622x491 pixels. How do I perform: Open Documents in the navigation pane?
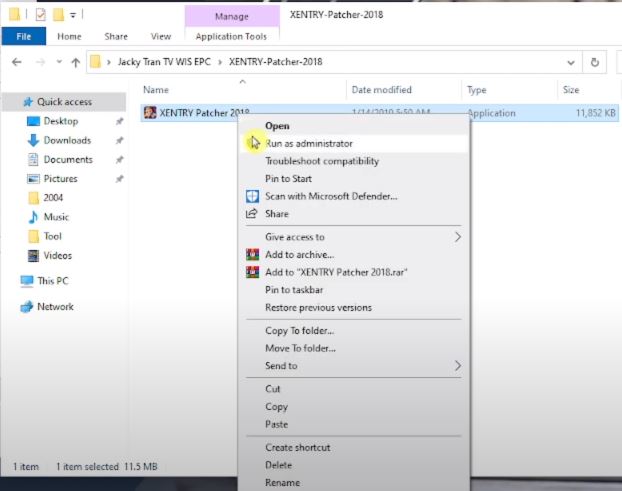coord(68,159)
